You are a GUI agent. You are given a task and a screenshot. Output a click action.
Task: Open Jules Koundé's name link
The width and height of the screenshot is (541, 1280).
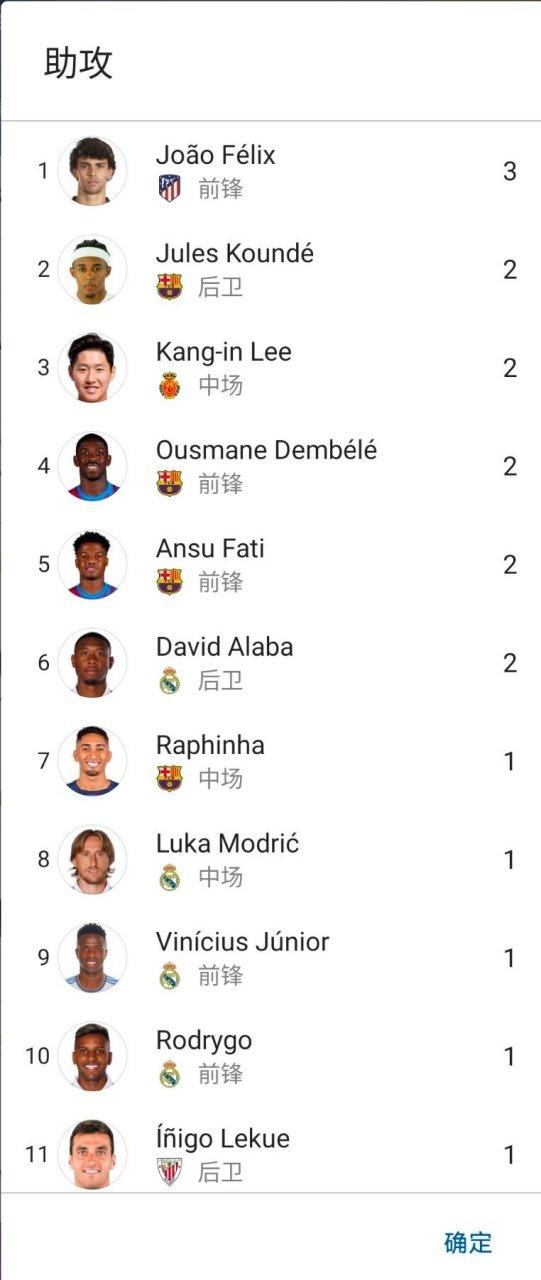click(235, 254)
